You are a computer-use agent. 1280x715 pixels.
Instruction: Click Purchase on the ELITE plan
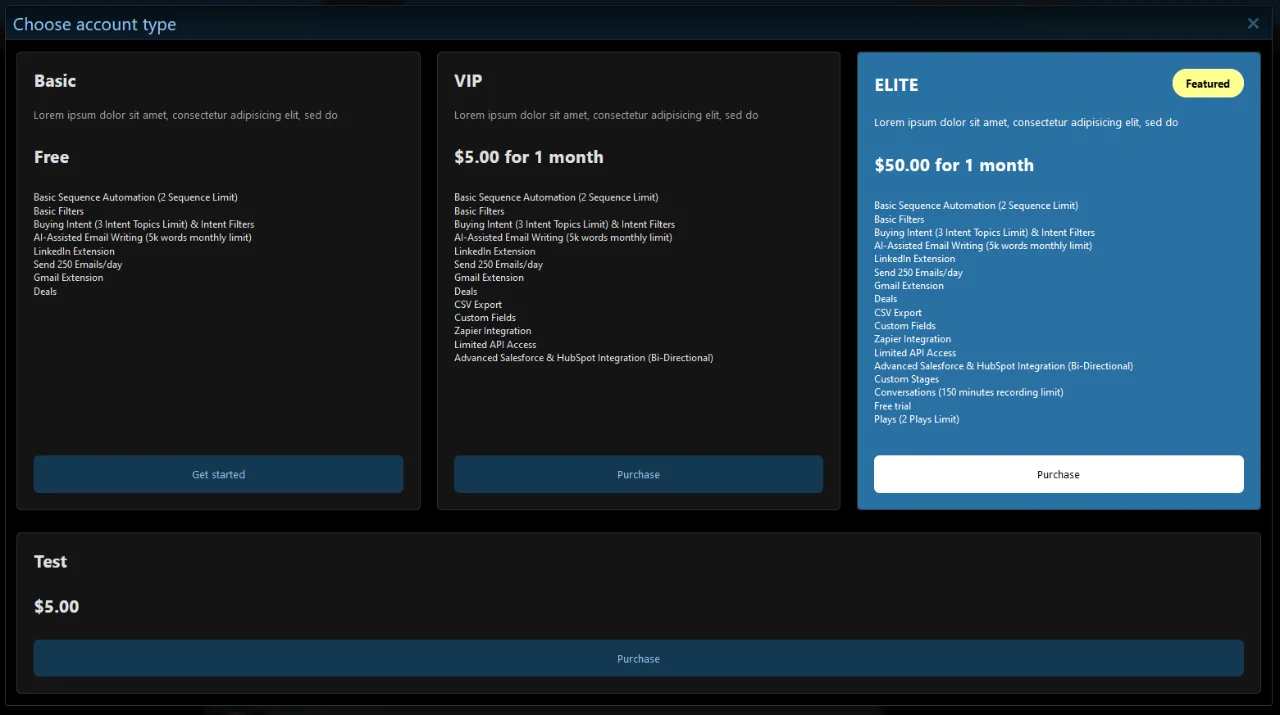coord(1058,474)
